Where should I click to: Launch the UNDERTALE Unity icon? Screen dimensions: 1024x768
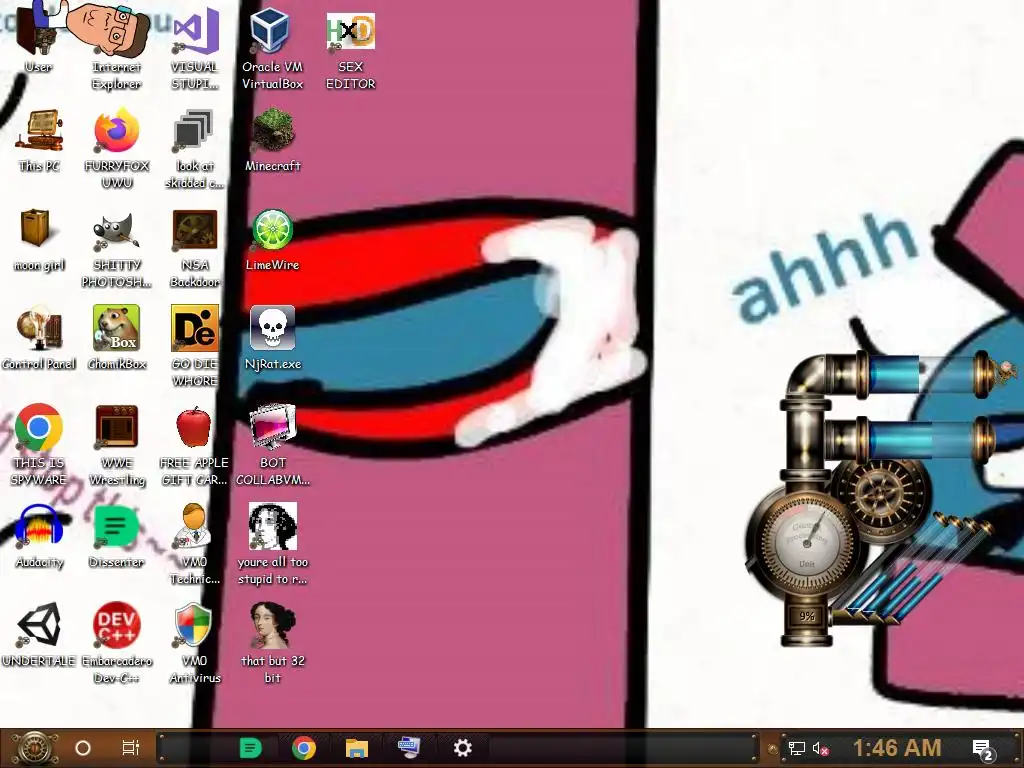pos(39,635)
